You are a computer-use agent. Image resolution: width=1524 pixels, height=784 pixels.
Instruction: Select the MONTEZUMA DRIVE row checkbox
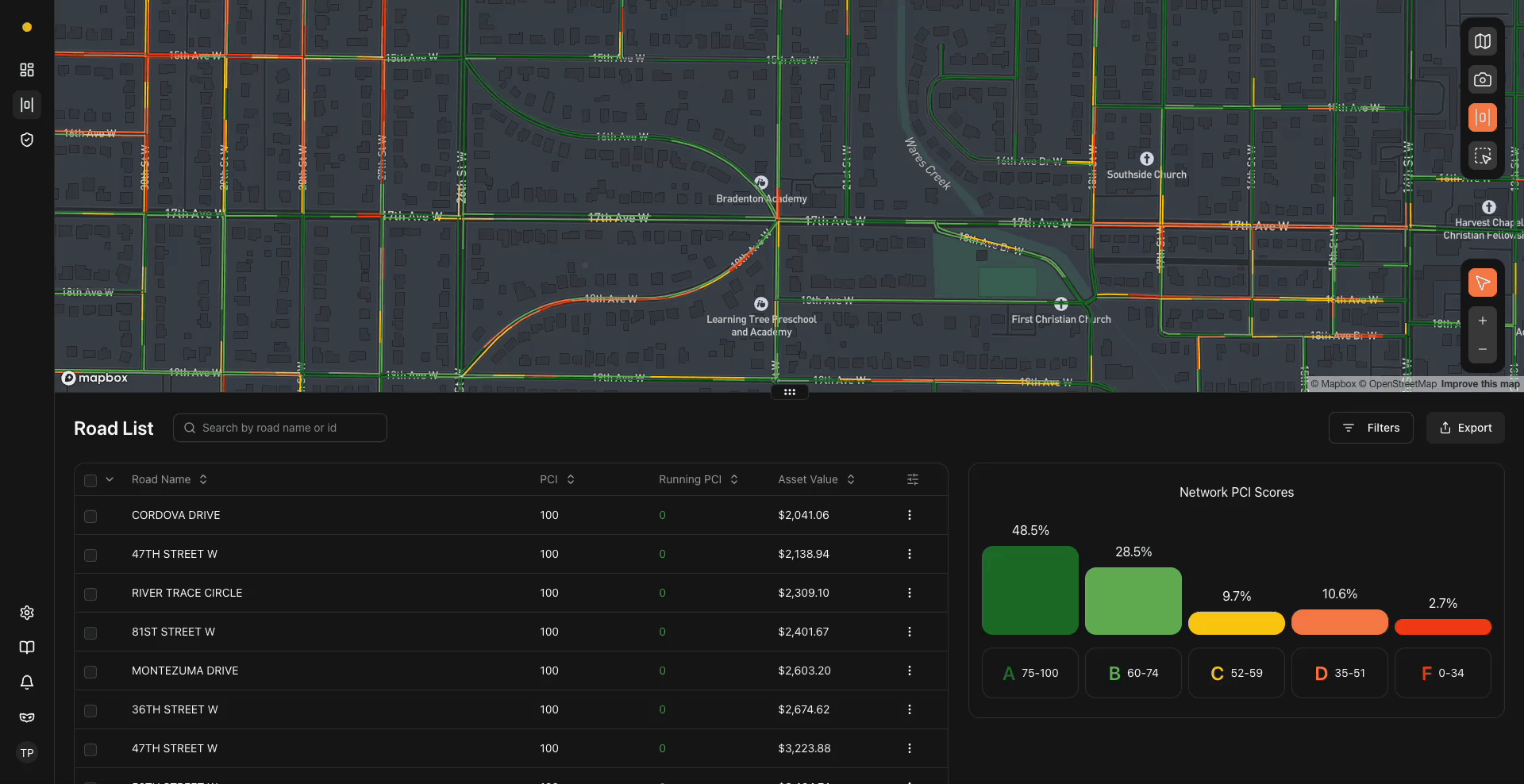coord(90,672)
